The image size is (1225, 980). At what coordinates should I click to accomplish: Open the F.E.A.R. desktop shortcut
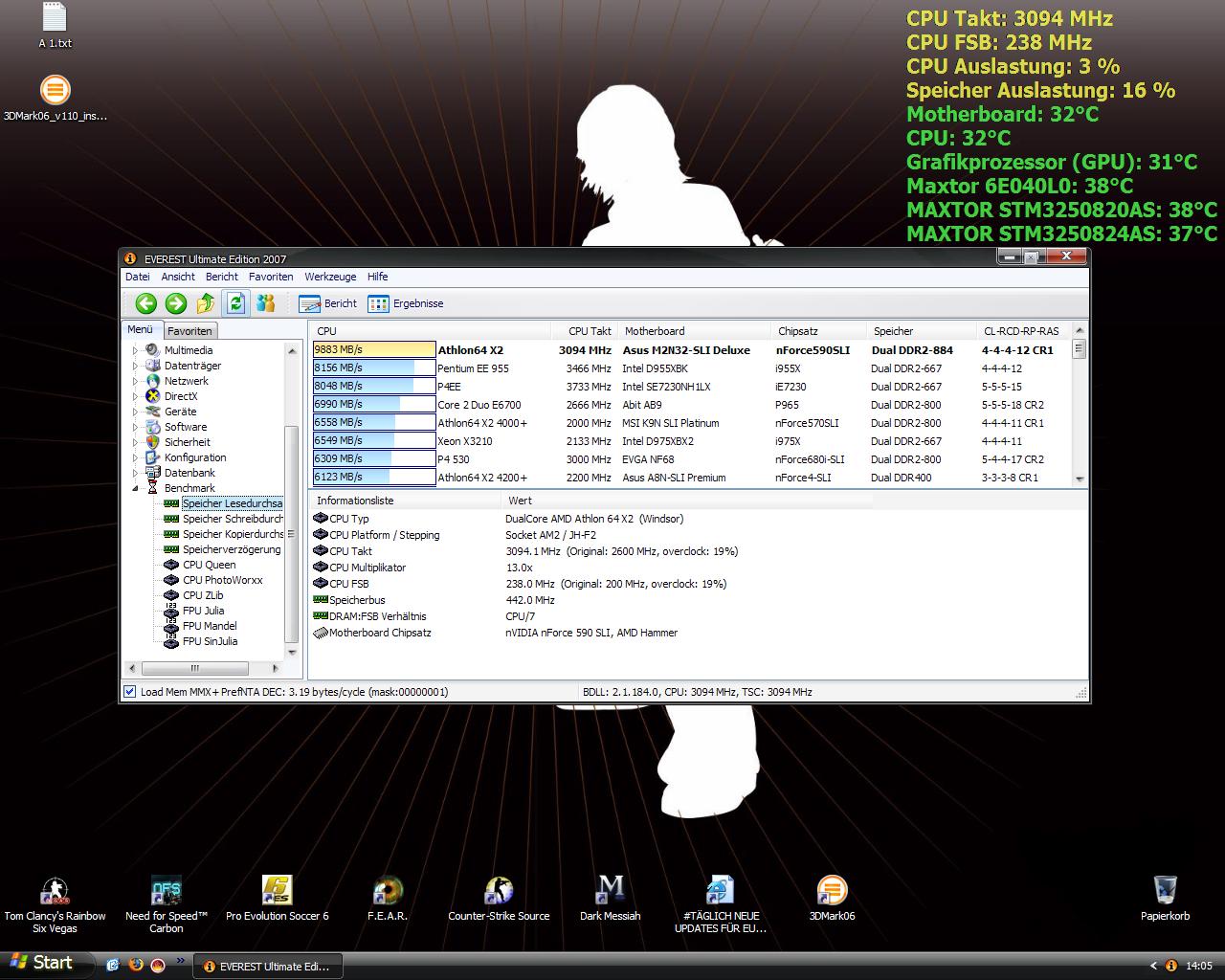click(388, 899)
